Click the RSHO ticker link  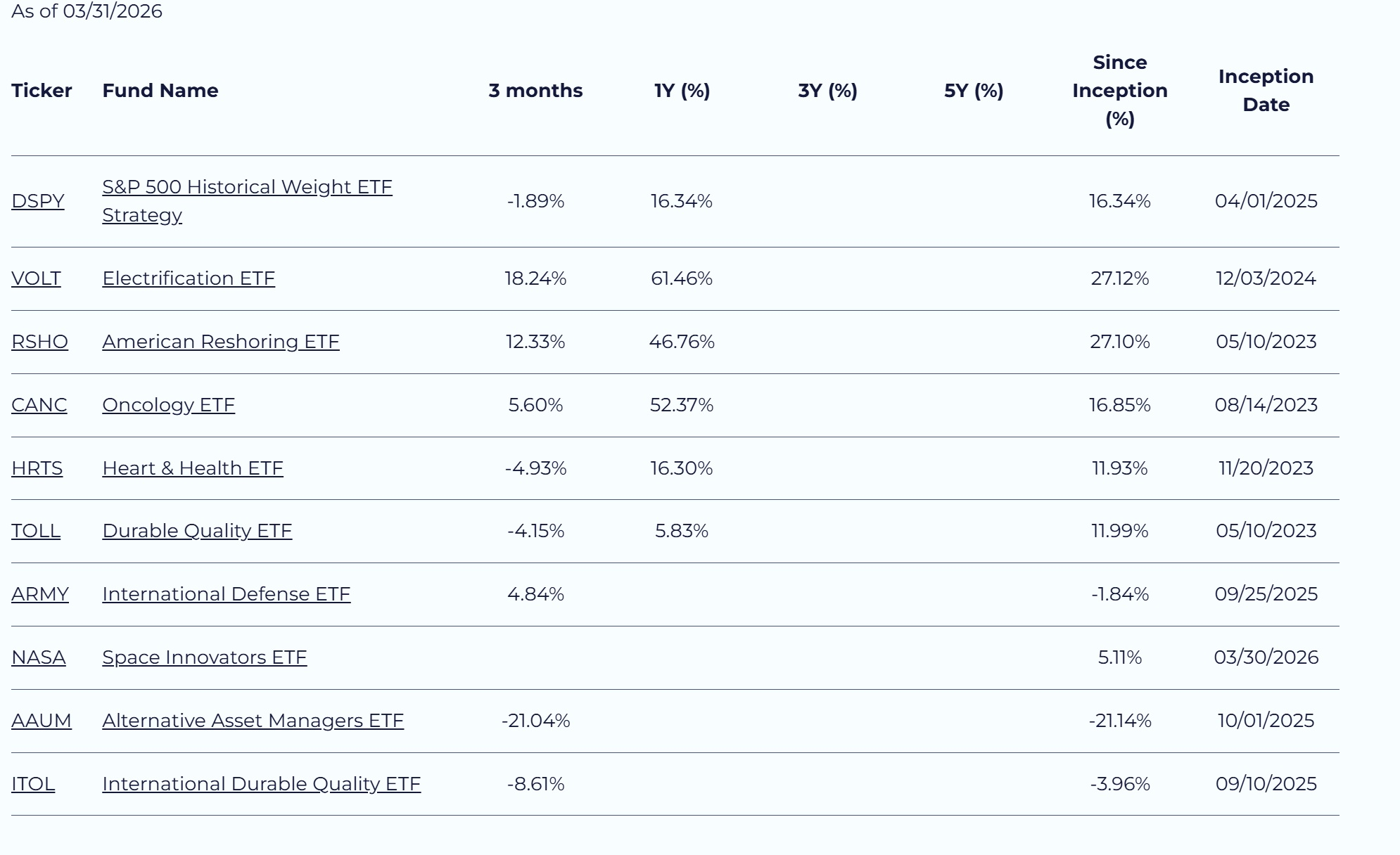(39, 342)
